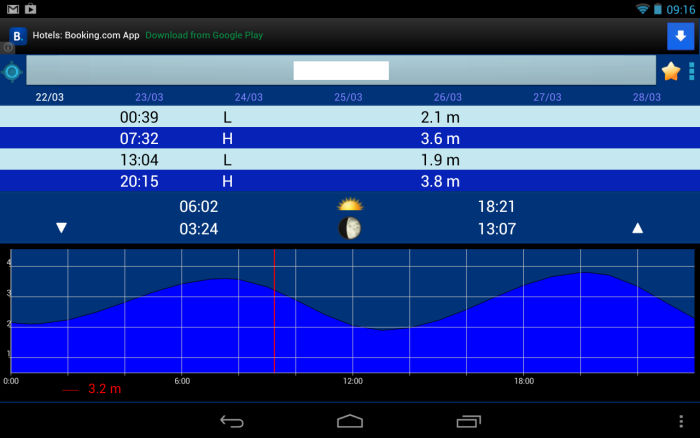Tap the sun sunrise/sunset icon

coord(349,206)
